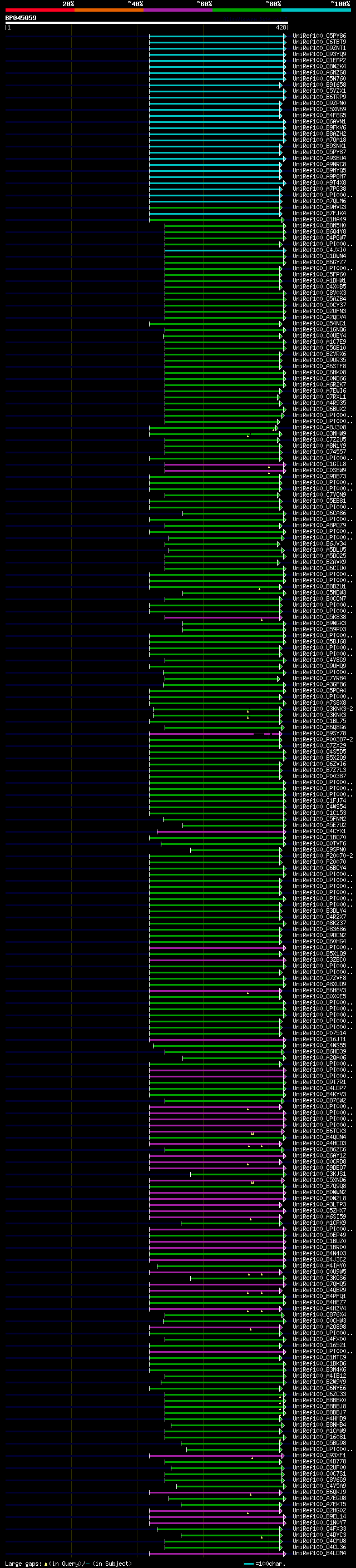Click the white query sequence bar
Image resolution: width=356 pixels, height=1568 pixels.
click(x=147, y=23)
